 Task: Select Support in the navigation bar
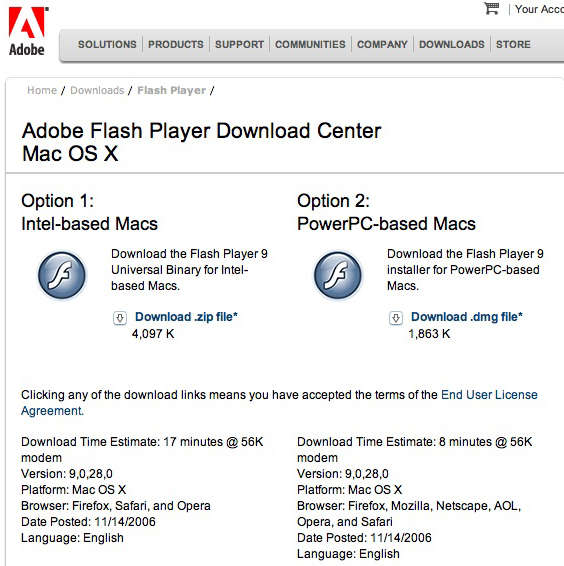point(239,44)
